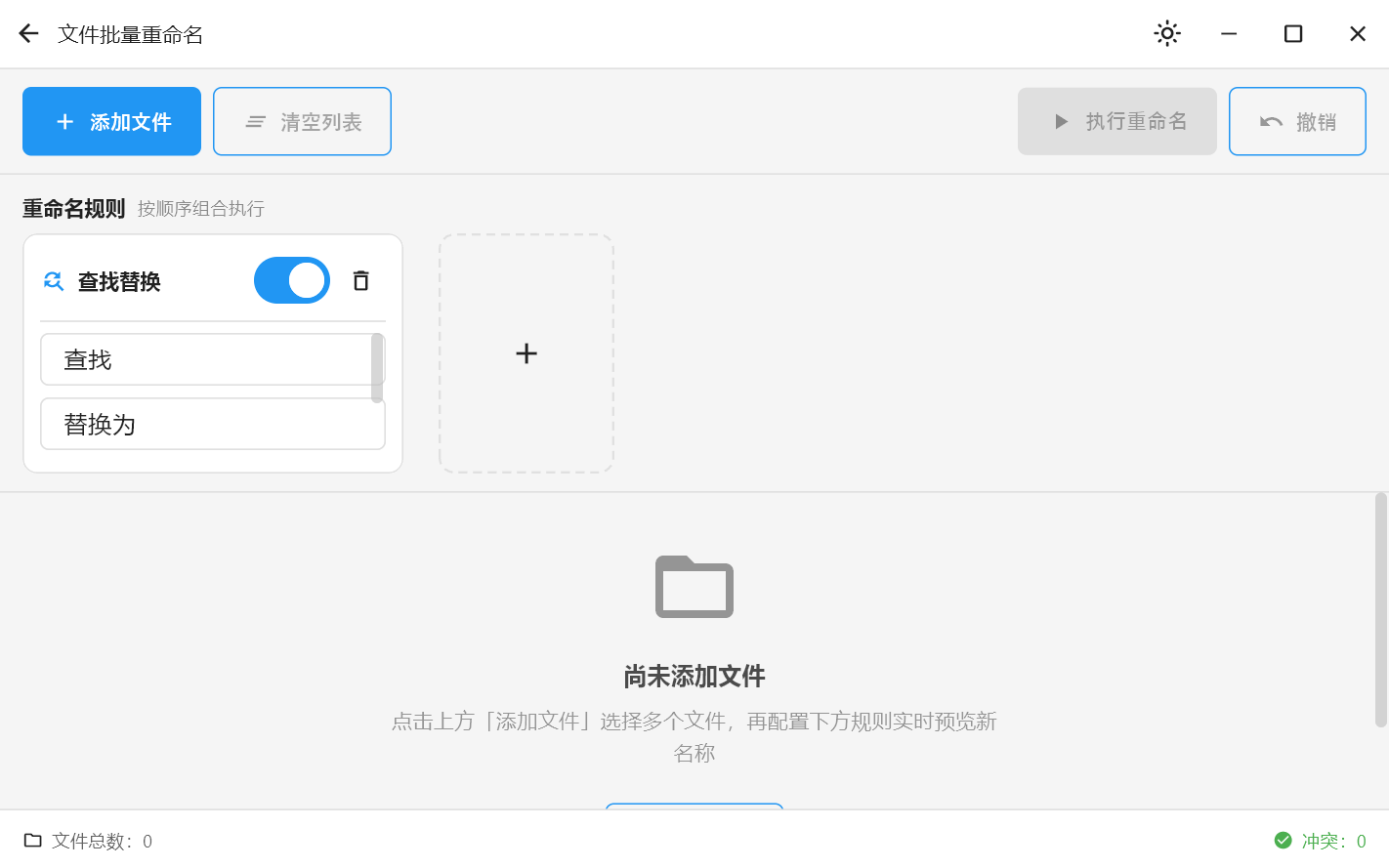Click 清空列表 to clear the file list
Image resolution: width=1389 pixels, height=868 pixels.
[x=302, y=121]
